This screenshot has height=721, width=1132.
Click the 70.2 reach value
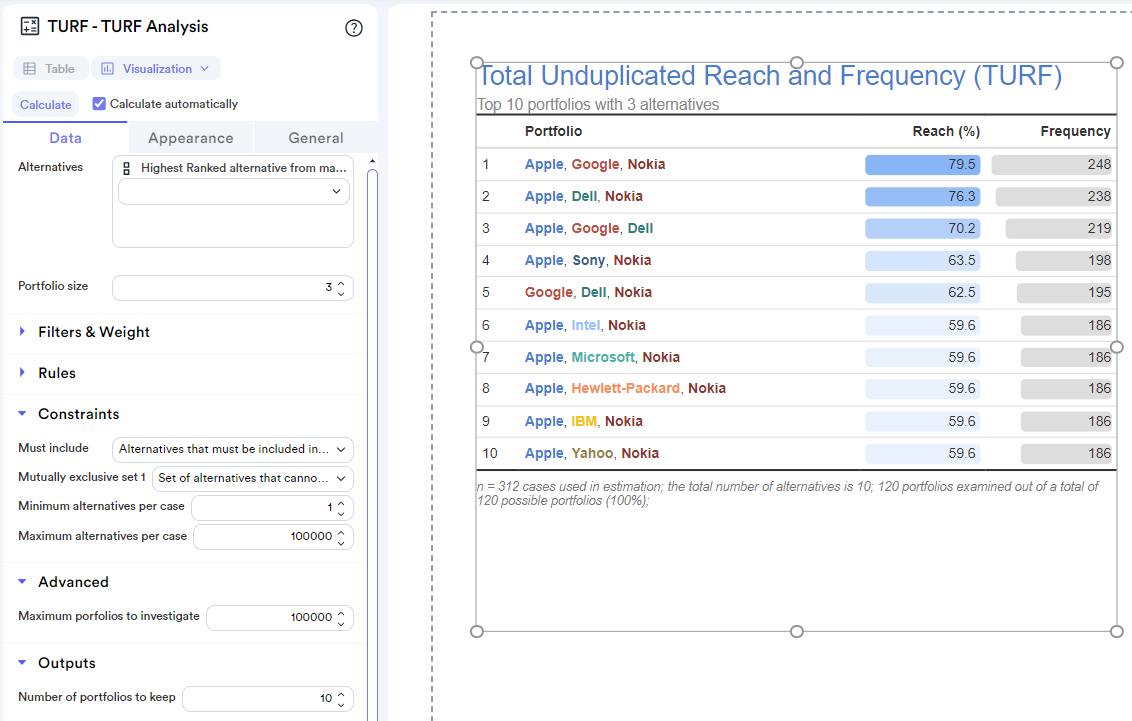pyautogui.click(x=962, y=229)
